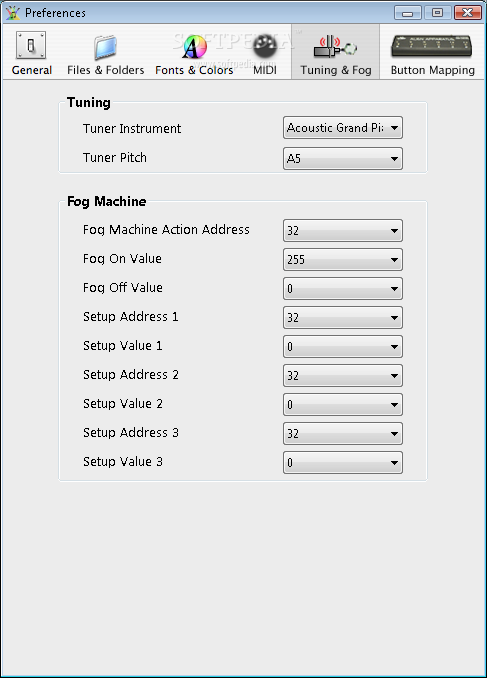Open Fog Machine Action Address dropdown

(343, 230)
